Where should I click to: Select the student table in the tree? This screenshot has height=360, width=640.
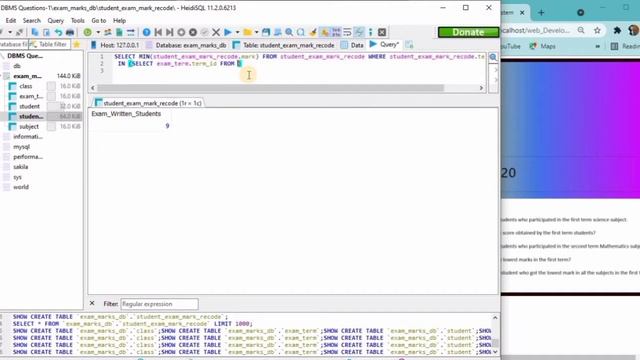pos(29,107)
